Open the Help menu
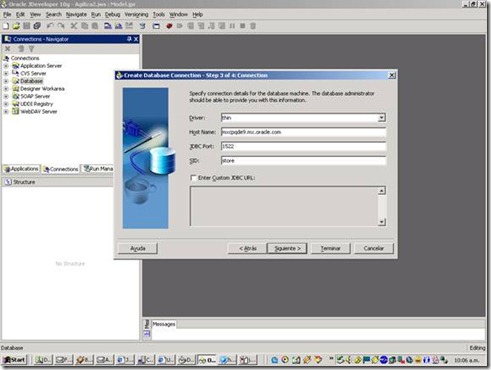Viewport: 491px width, 370px height. [x=197, y=14]
